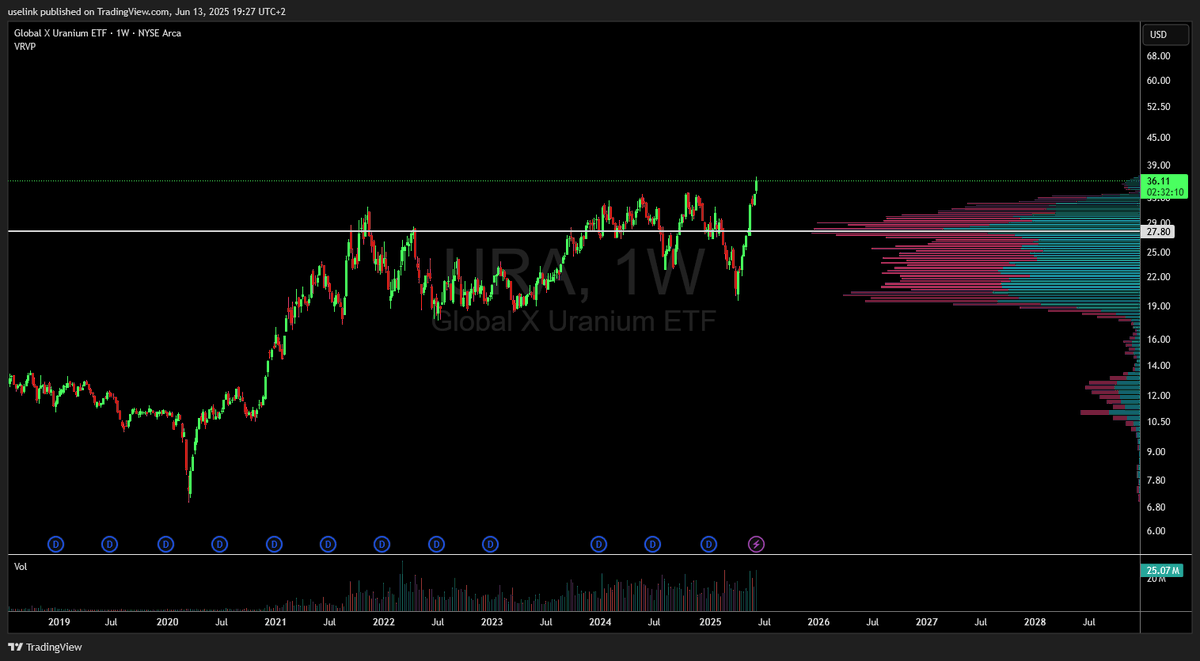Viewport: 1200px width, 661px height.
Task: Select the dividend icon below 2023
Action: tap(489, 544)
